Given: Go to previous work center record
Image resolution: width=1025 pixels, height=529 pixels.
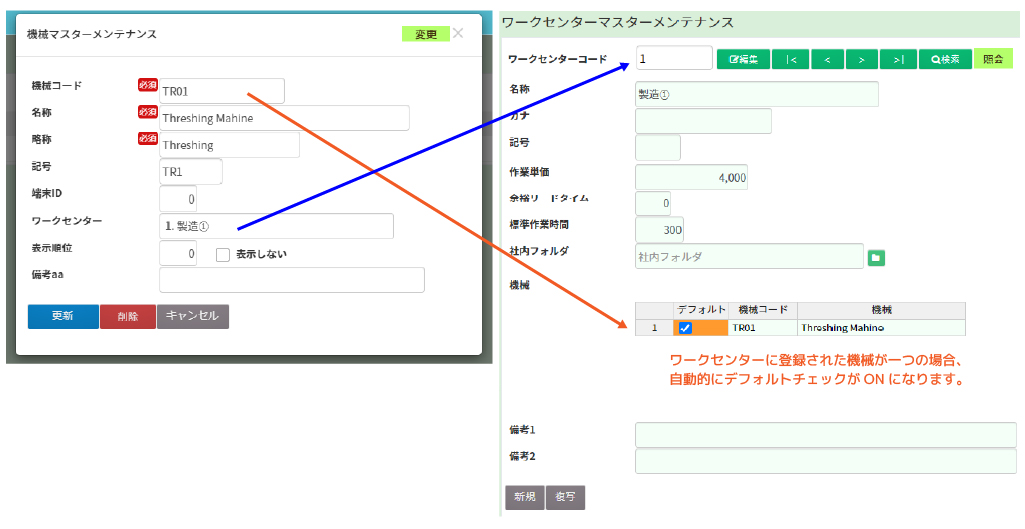Looking at the screenshot, I should tap(826, 59).
